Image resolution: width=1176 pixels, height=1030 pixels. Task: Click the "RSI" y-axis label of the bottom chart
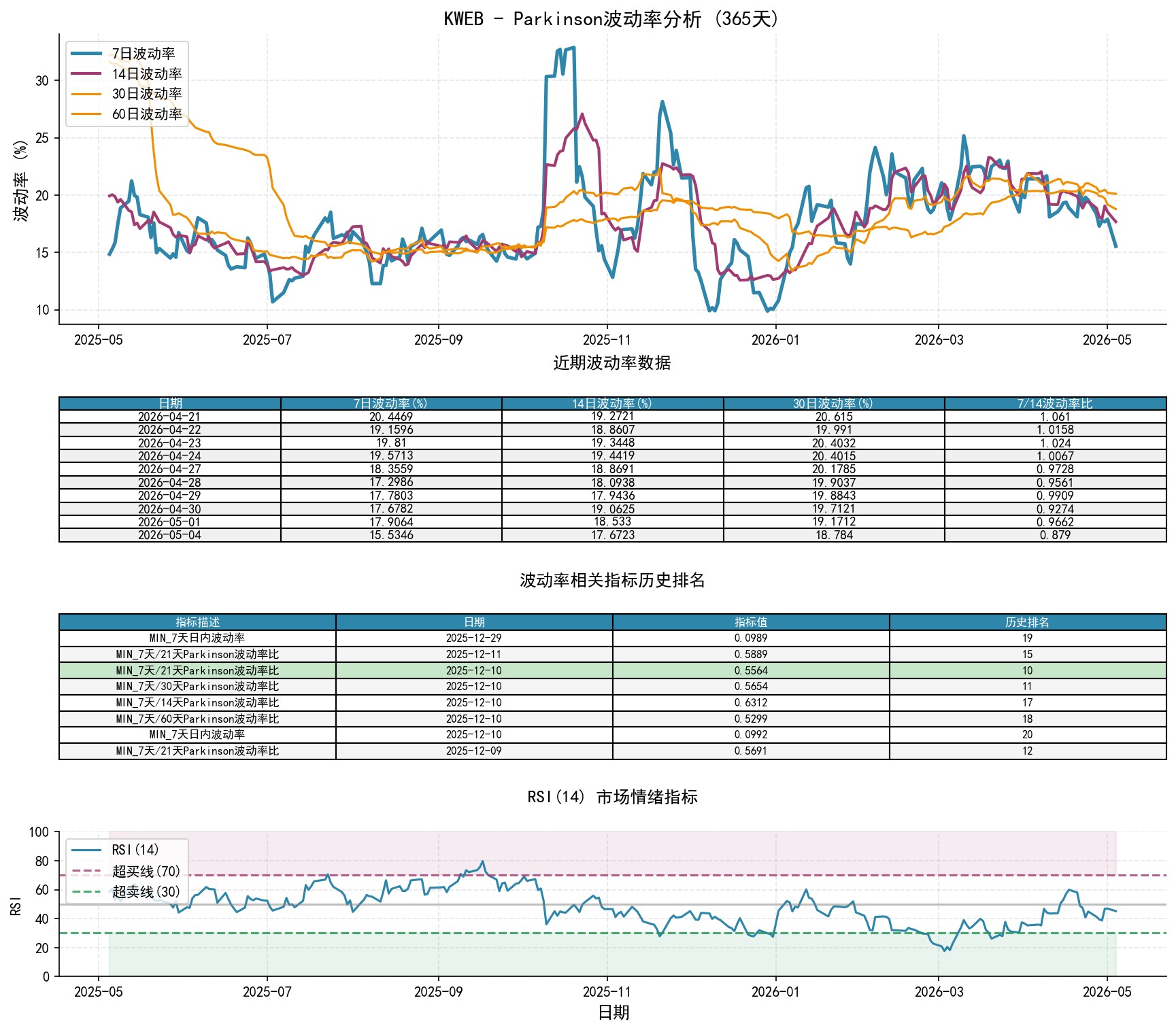click(16, 905)
